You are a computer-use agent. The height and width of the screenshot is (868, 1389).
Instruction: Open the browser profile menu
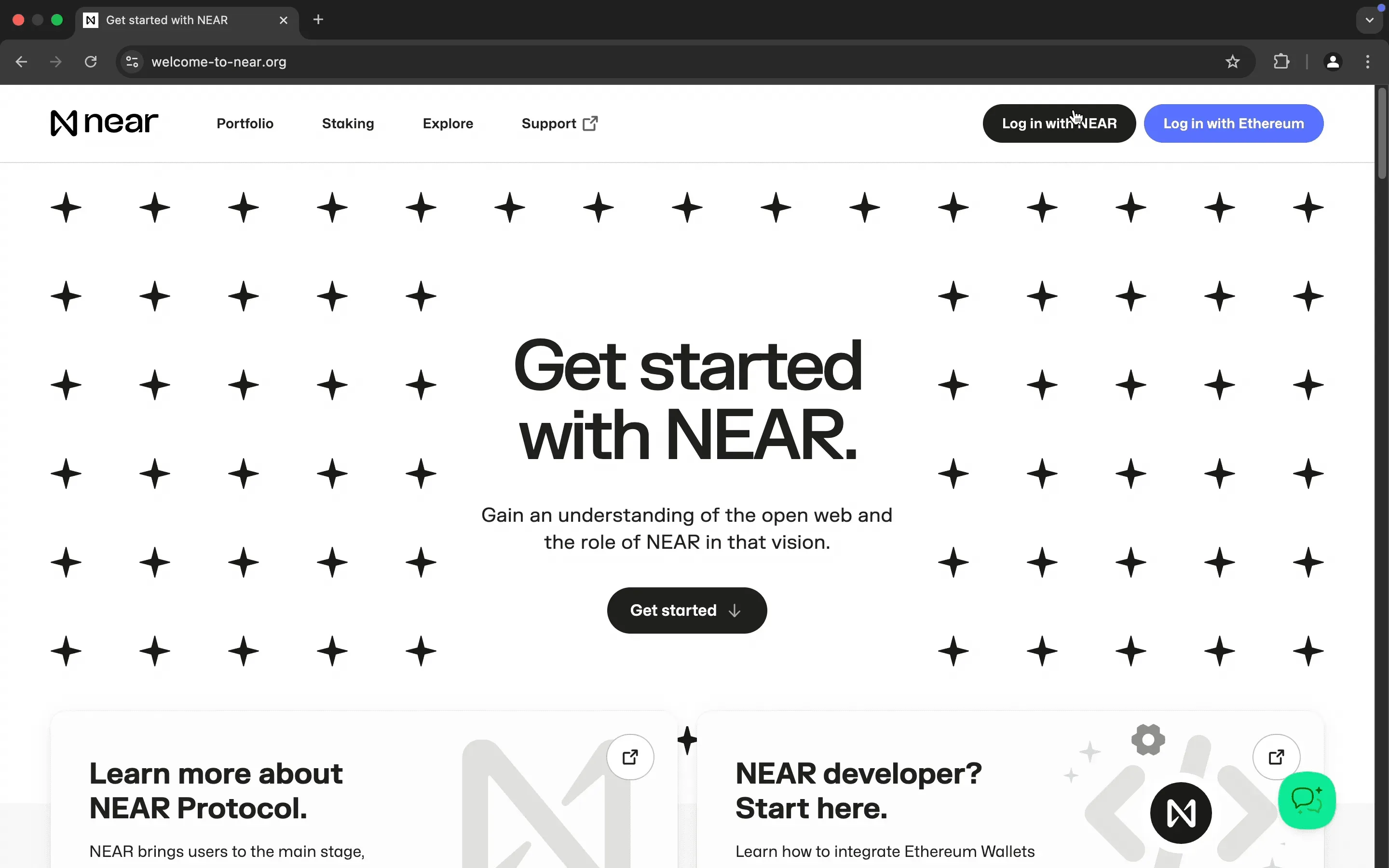point(1333,62)
